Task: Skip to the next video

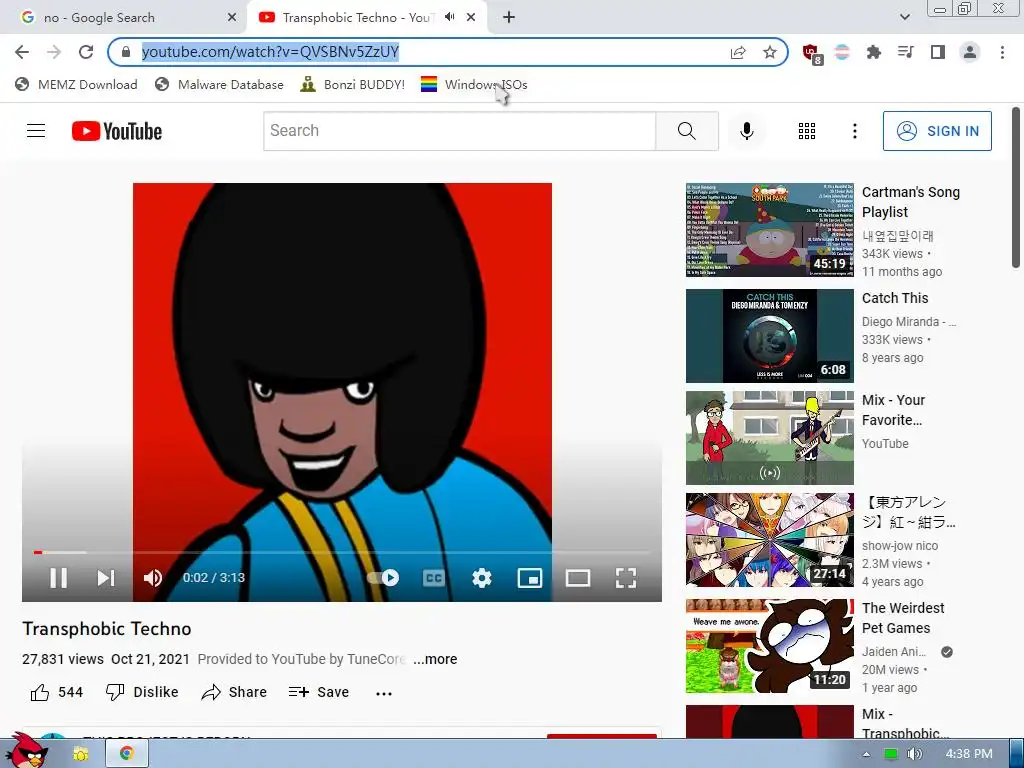Action: point(106,578)
